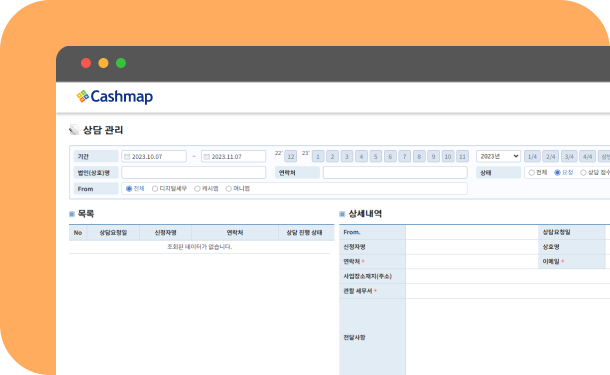Click the 상담 관리 page title icon
Screen dimensions: 610x375
[74, 130]
